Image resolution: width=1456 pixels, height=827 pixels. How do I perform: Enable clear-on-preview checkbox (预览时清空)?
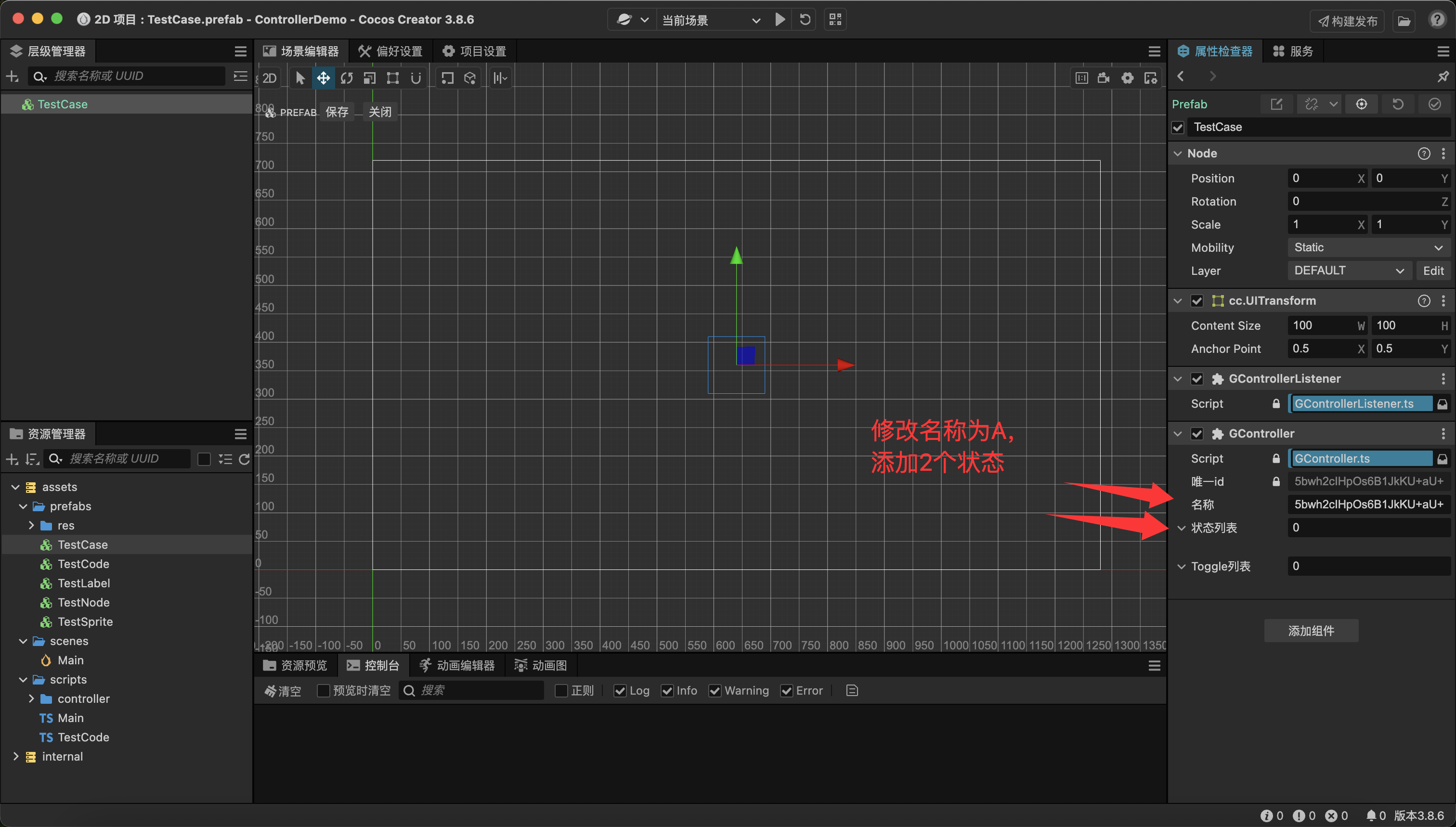(x=323, y=691)
